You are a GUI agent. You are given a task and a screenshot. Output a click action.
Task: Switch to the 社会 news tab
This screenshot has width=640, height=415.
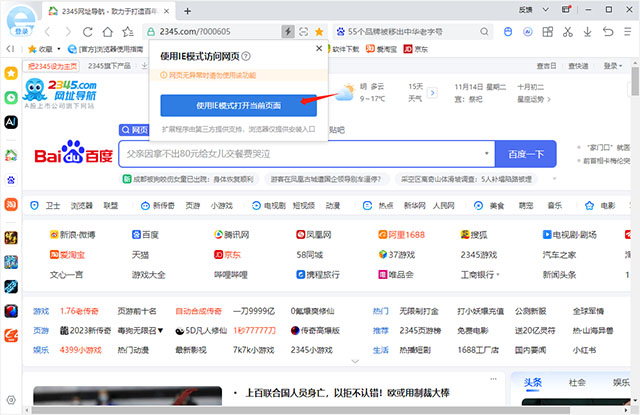(575, 382)
